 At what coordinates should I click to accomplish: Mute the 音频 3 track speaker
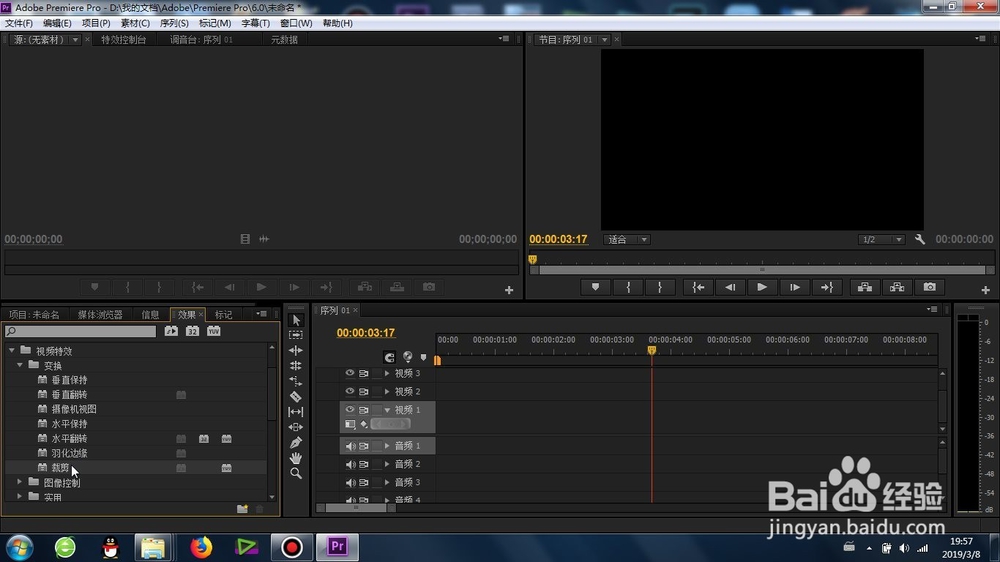coord(350,482)
